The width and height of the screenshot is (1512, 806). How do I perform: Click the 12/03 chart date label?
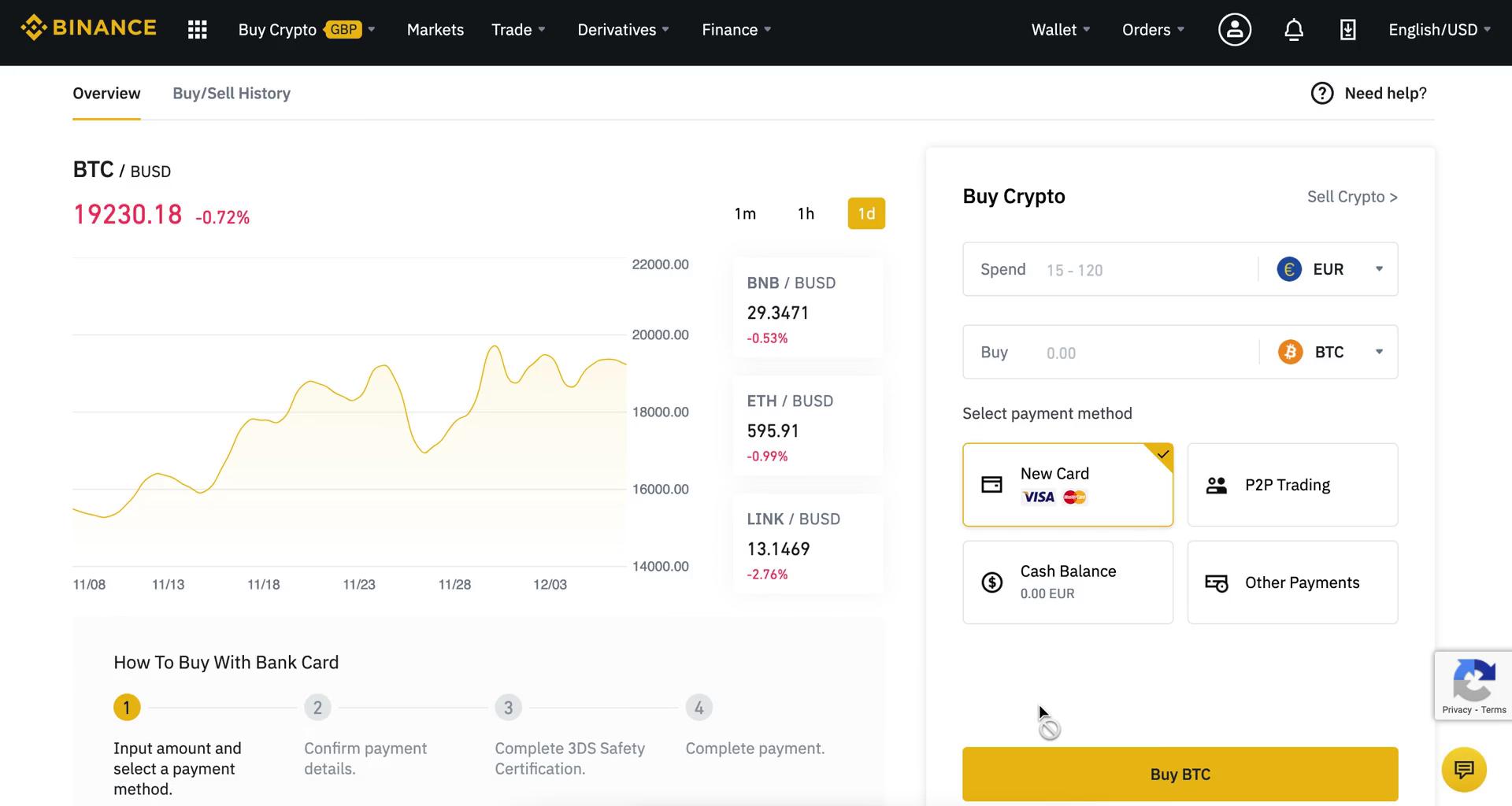click(550, 585)
